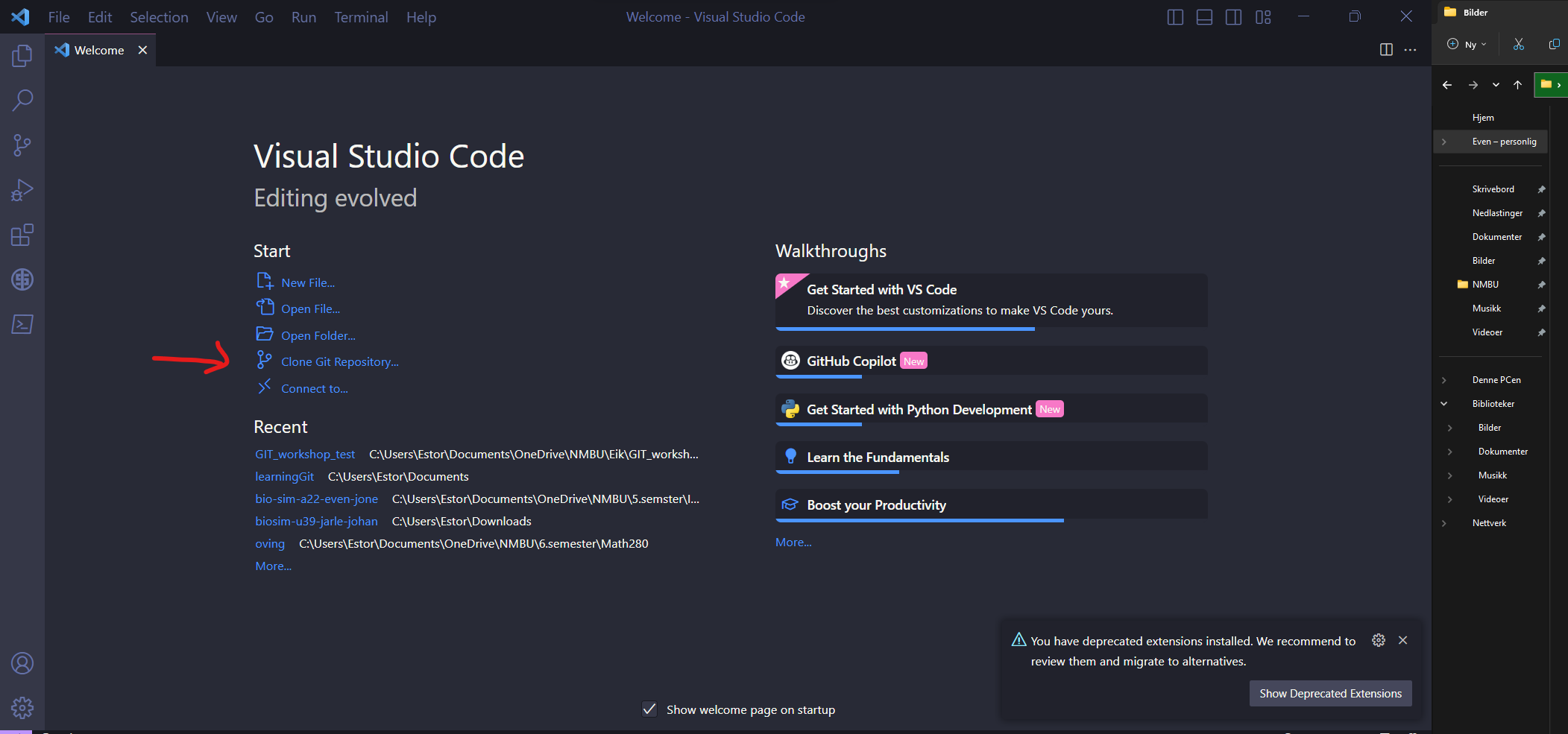The width and height of the screenshot is (1568, 734).
Task: Toggle Show welcome page on startup checkbox
Action: pyautogui.click(x=649, y=709)
